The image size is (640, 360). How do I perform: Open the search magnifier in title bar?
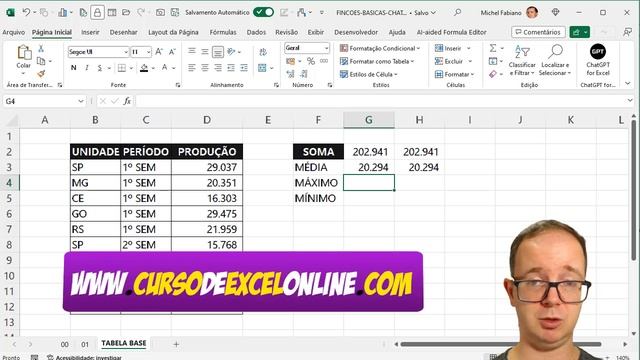458,13
